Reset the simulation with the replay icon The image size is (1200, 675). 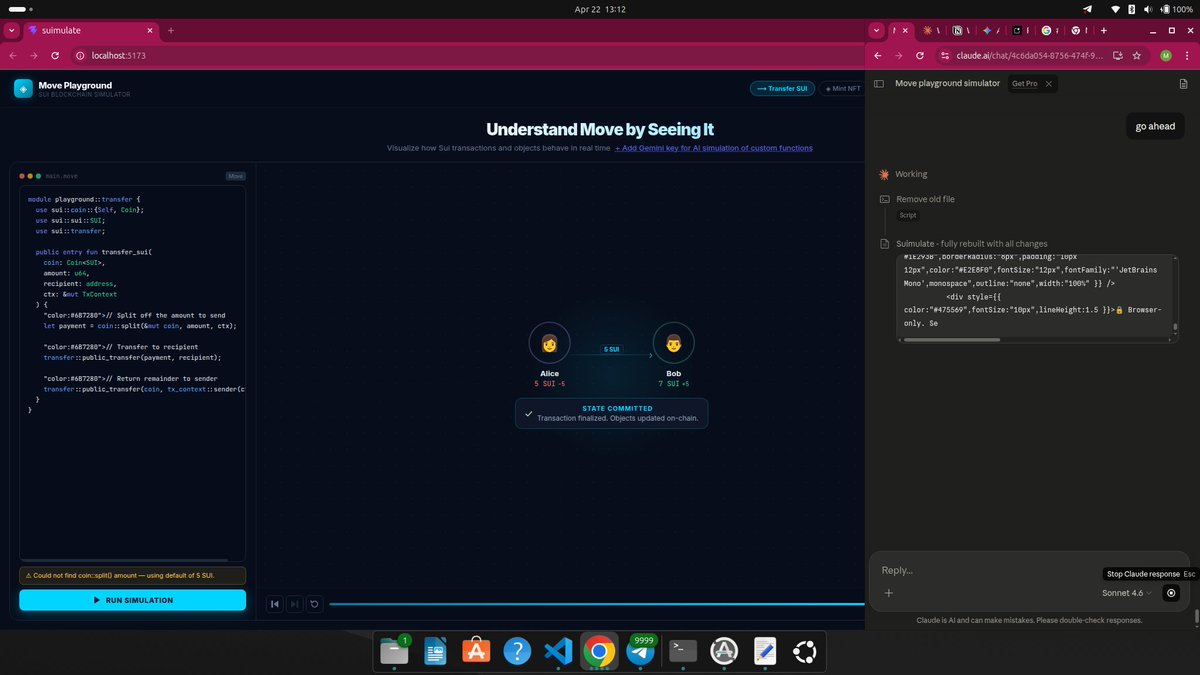pyautogui.click(x=315, y=603)
